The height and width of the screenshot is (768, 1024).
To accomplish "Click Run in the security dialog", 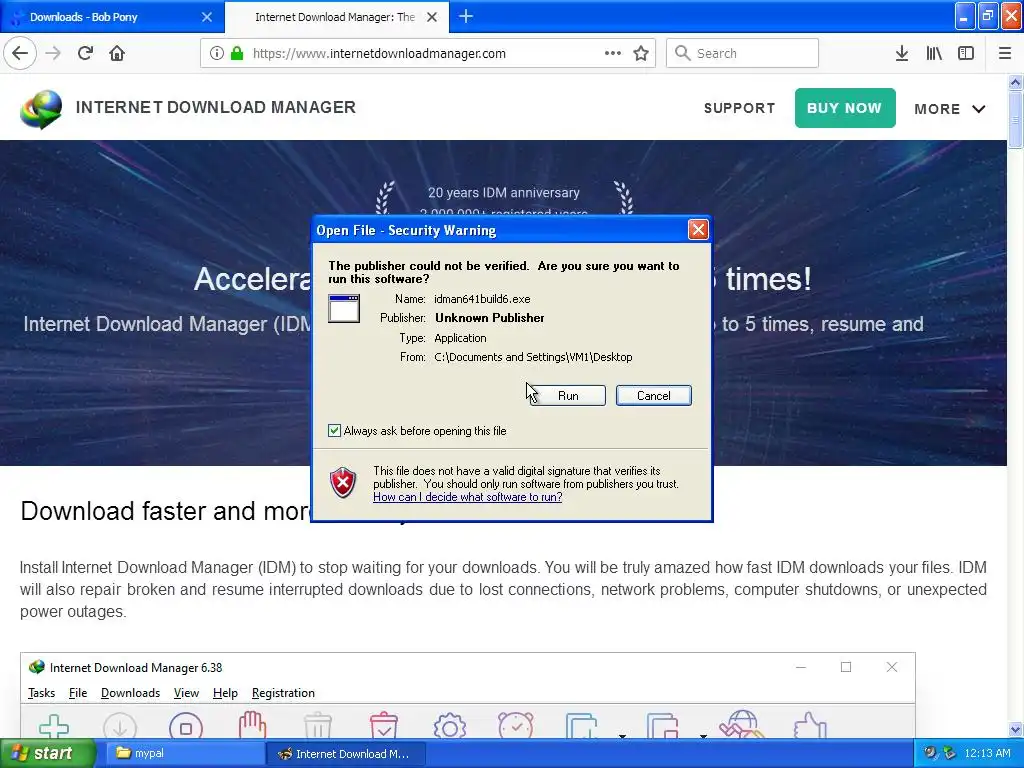I will 568,396.
